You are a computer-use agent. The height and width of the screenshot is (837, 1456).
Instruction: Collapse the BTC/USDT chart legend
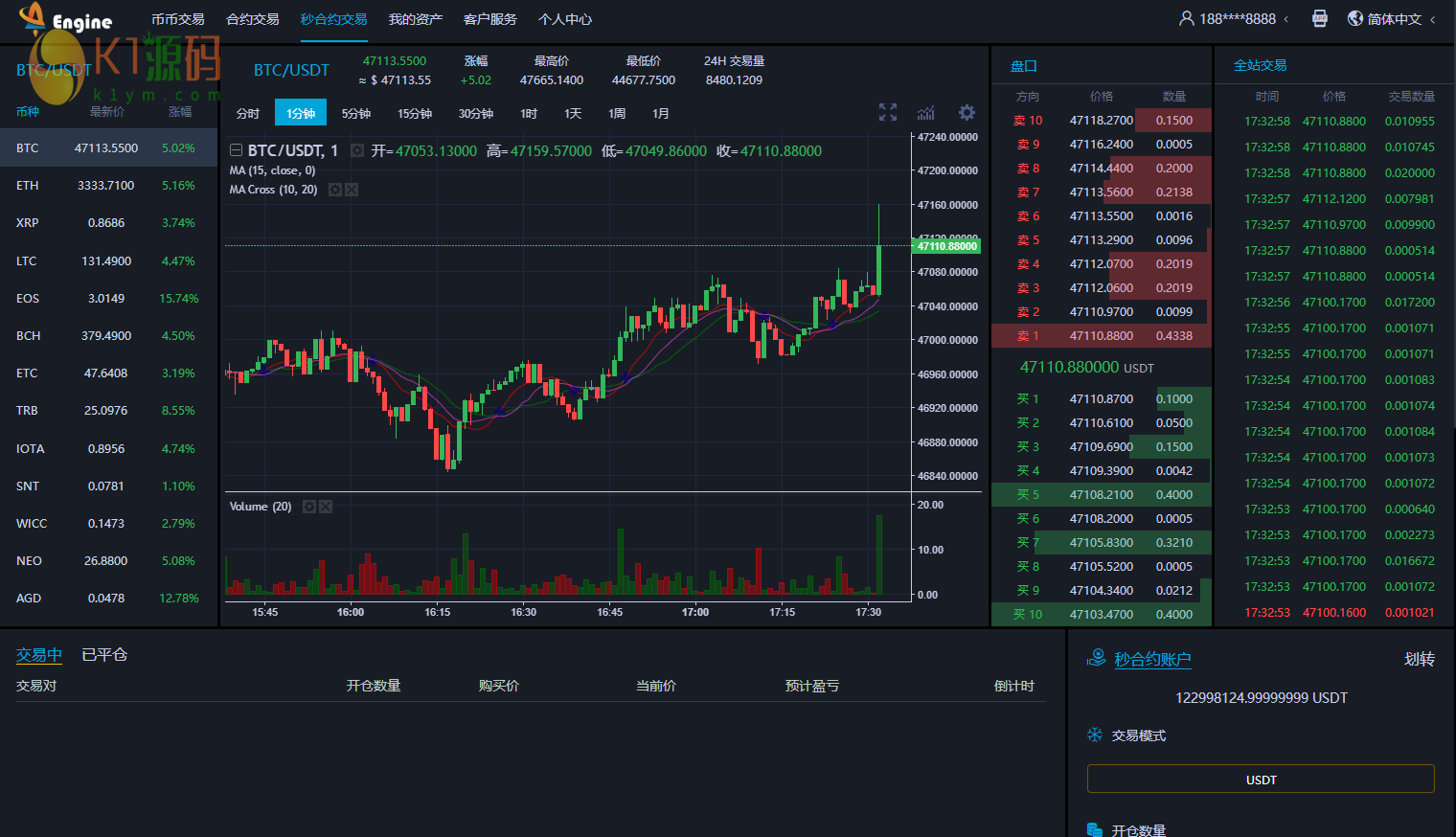click(236, 151)
